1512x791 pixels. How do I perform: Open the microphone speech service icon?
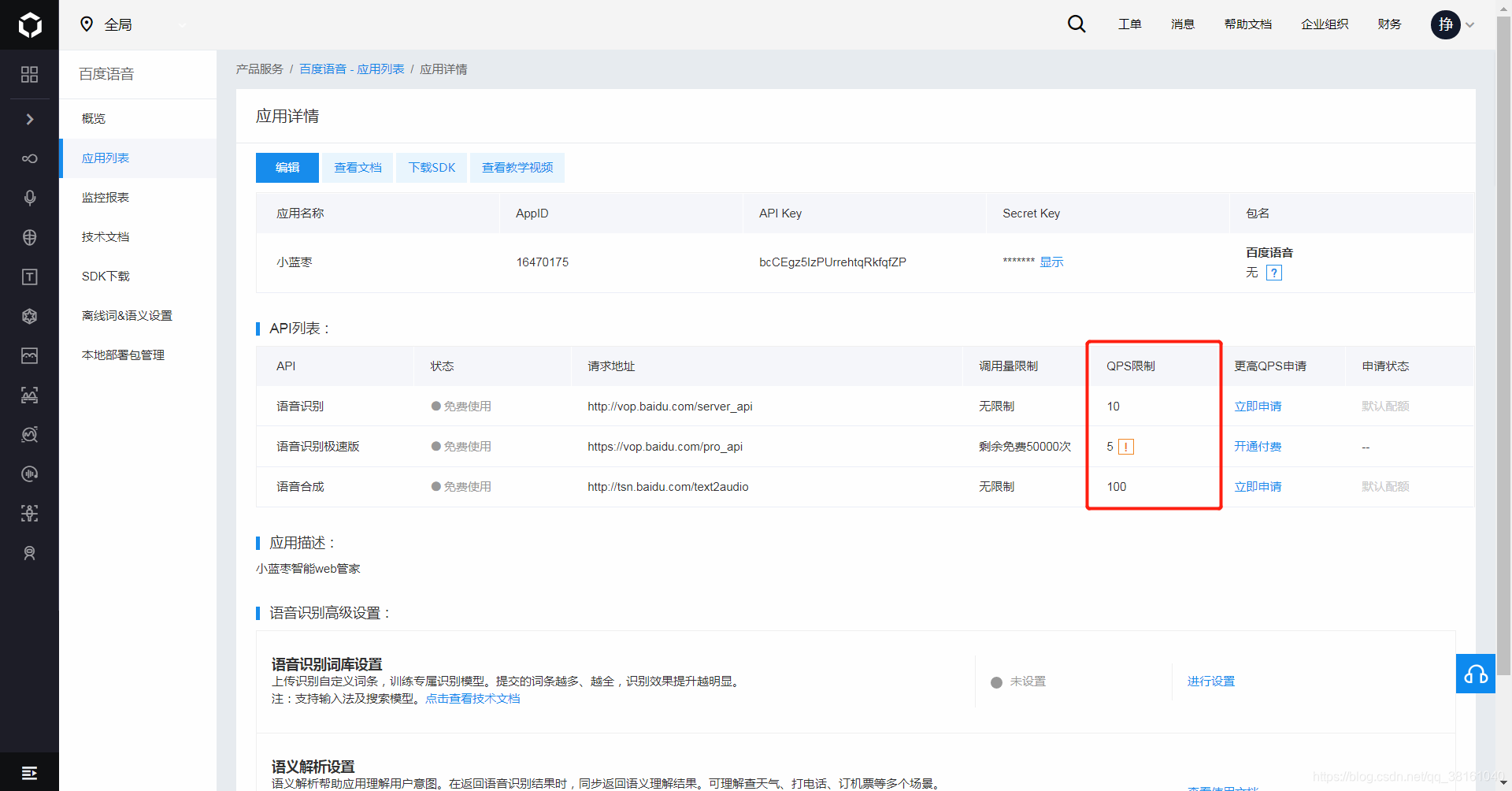29,198
